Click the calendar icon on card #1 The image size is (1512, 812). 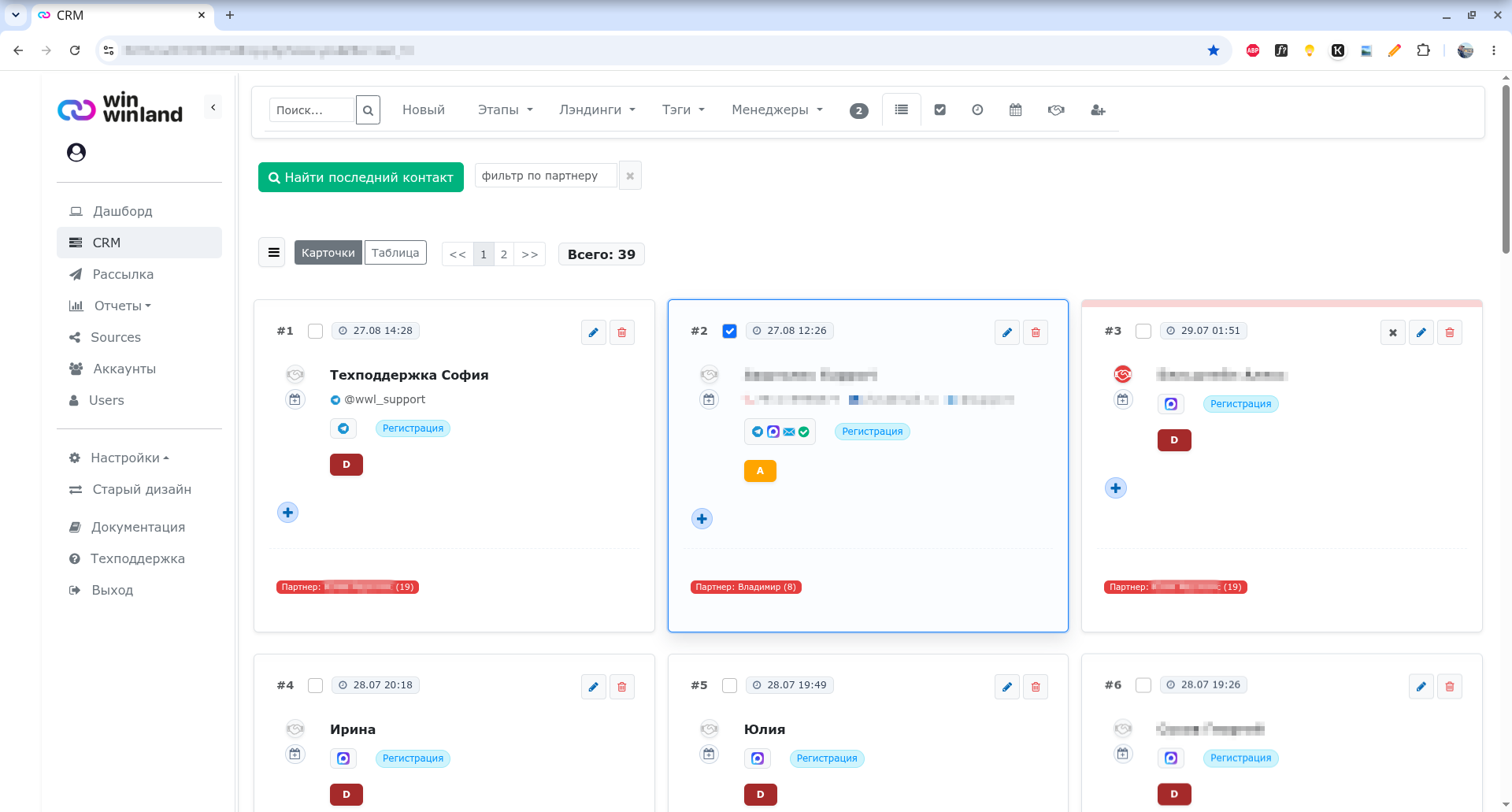(295, 399)
